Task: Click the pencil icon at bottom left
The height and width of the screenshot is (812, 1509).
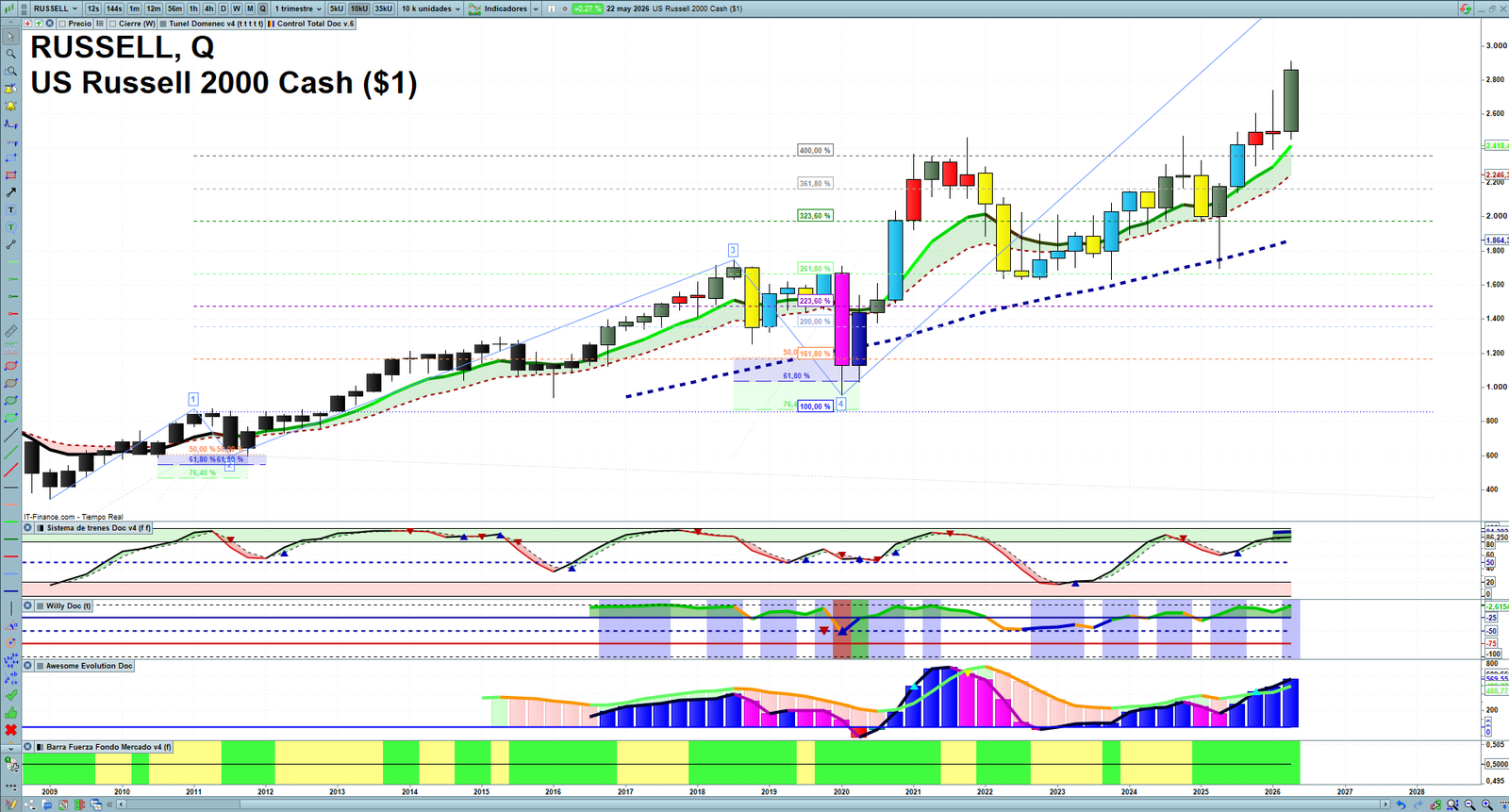Action: pos(11,804)
